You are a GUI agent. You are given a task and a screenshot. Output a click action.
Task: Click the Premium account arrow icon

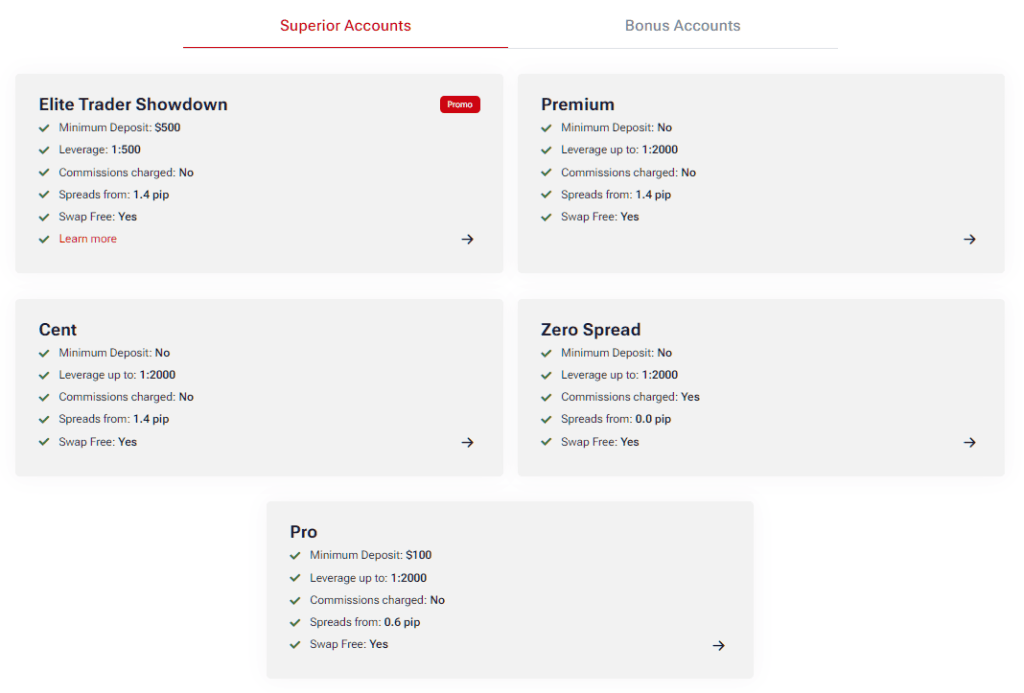point(969,239)
